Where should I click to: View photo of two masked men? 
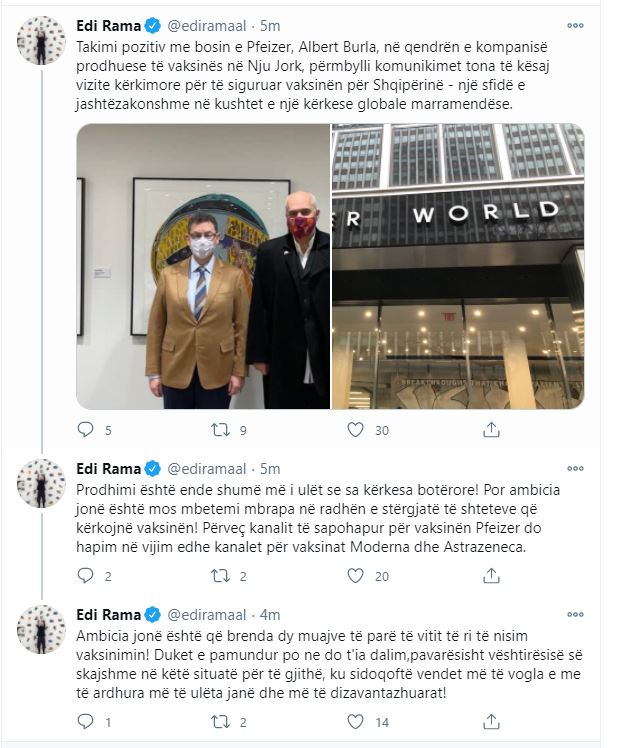click(x=203, y=266)
